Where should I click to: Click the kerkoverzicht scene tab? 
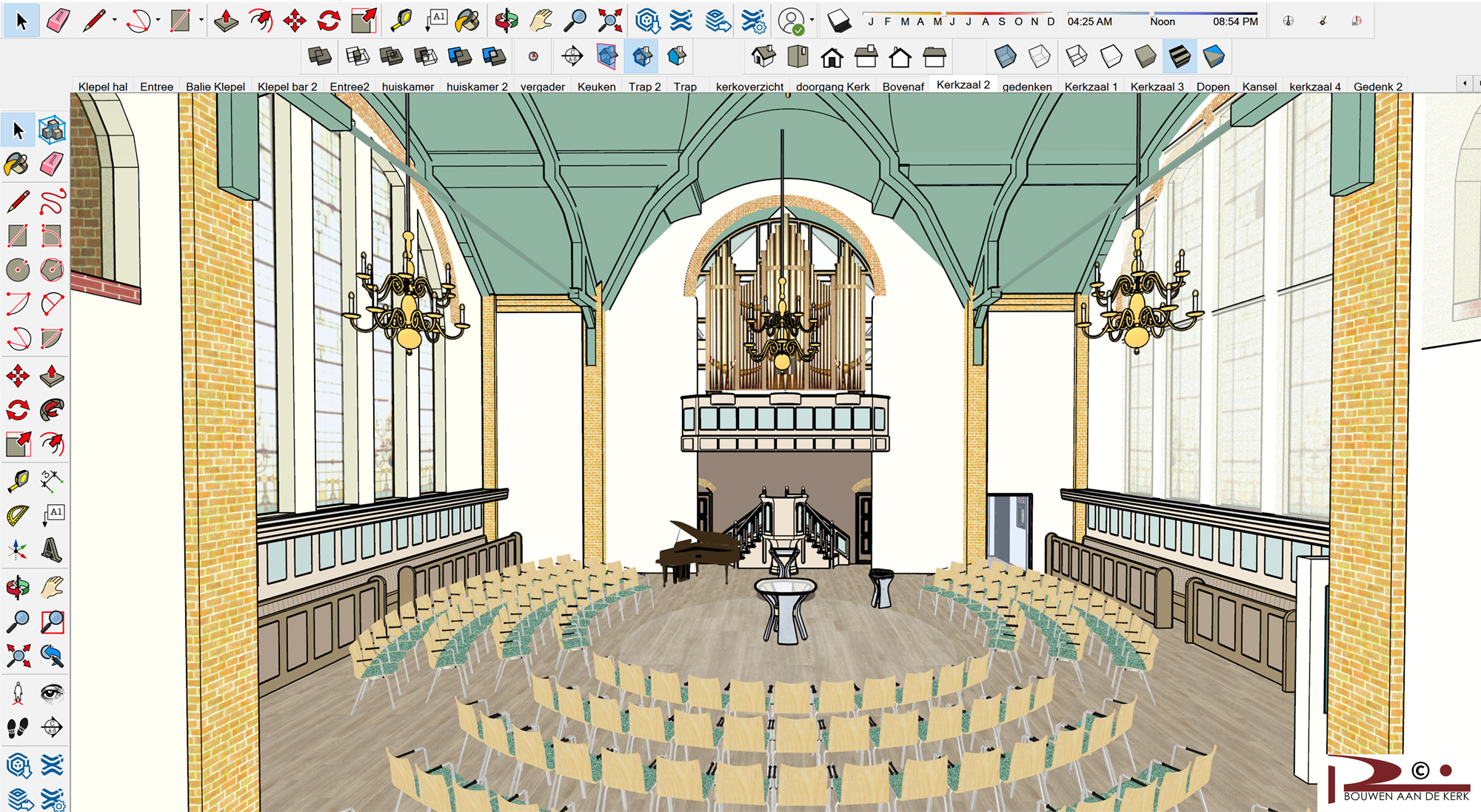749,87
